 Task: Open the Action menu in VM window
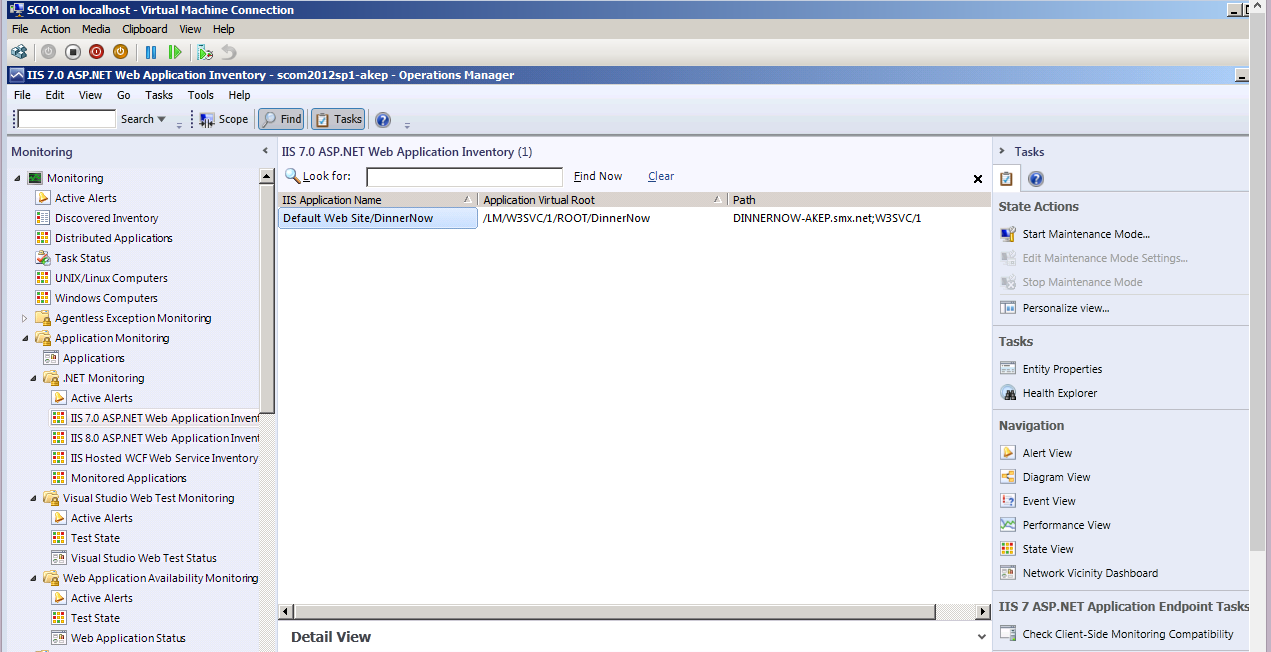point(55,29)
